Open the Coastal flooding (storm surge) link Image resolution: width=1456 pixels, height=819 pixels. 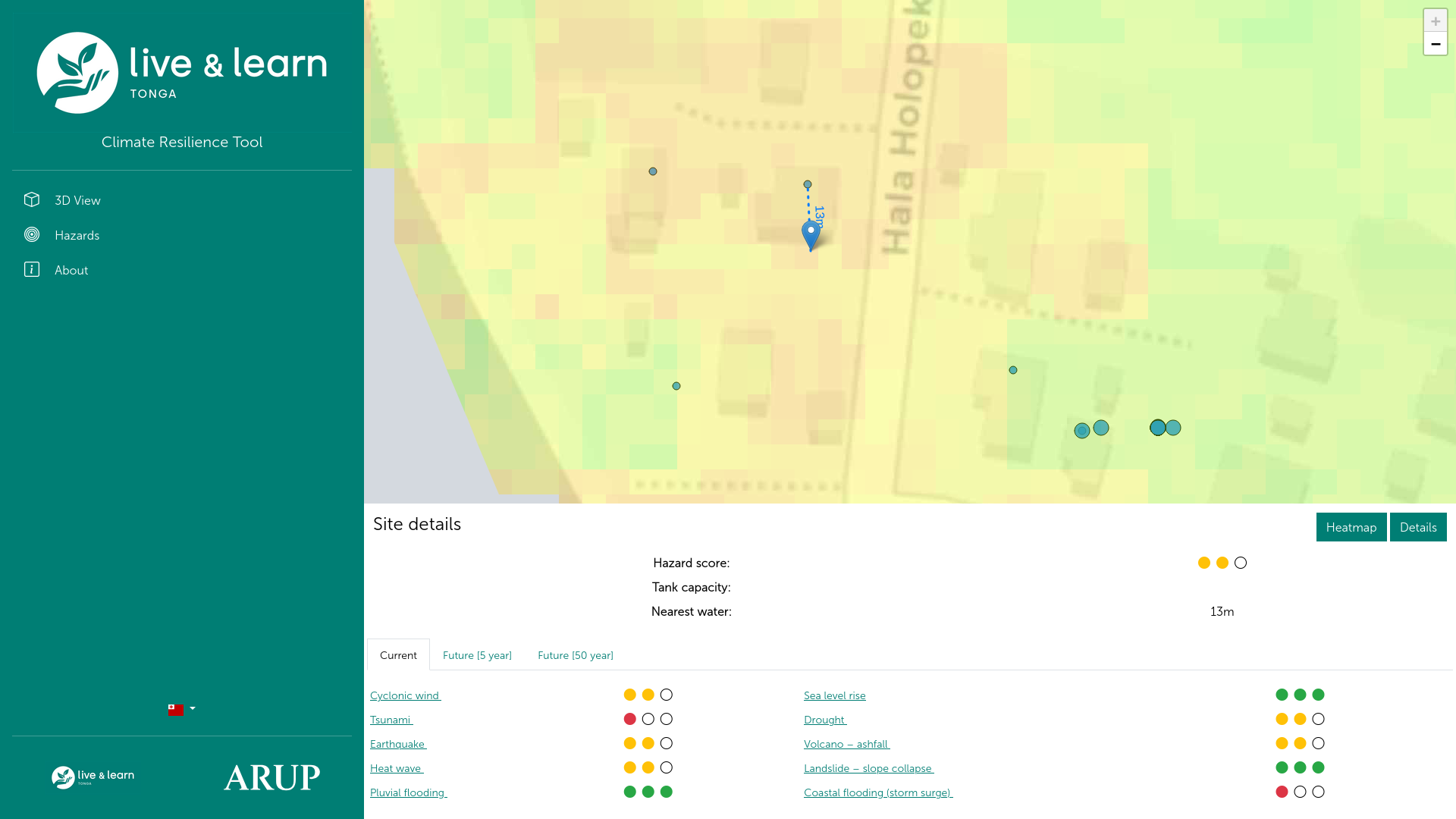877,792
